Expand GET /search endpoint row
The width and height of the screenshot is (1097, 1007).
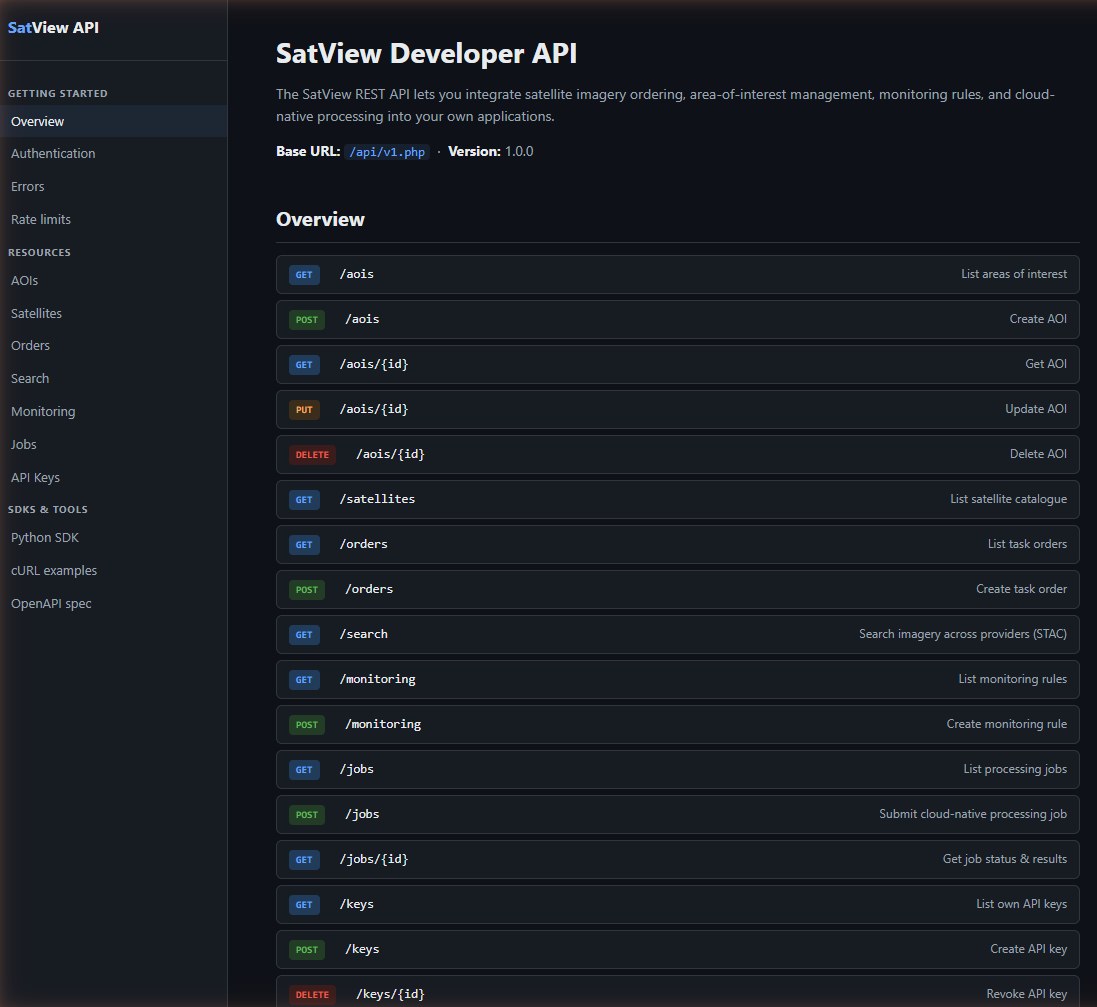[x=677, y=634]
